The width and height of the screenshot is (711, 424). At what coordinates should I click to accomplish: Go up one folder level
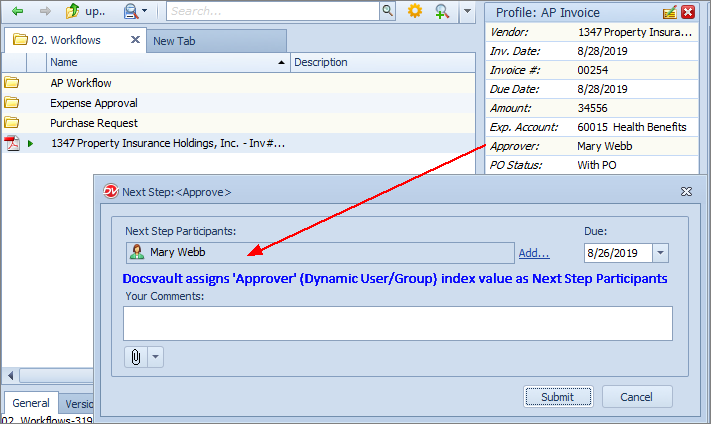85,11
